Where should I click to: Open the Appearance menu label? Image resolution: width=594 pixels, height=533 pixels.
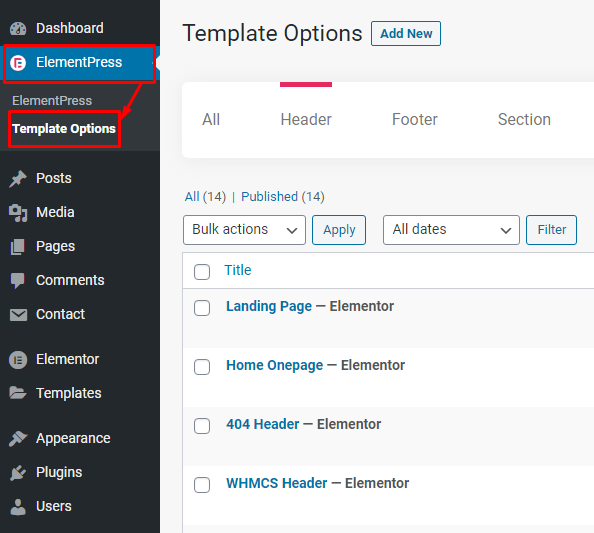click(73, 439)
